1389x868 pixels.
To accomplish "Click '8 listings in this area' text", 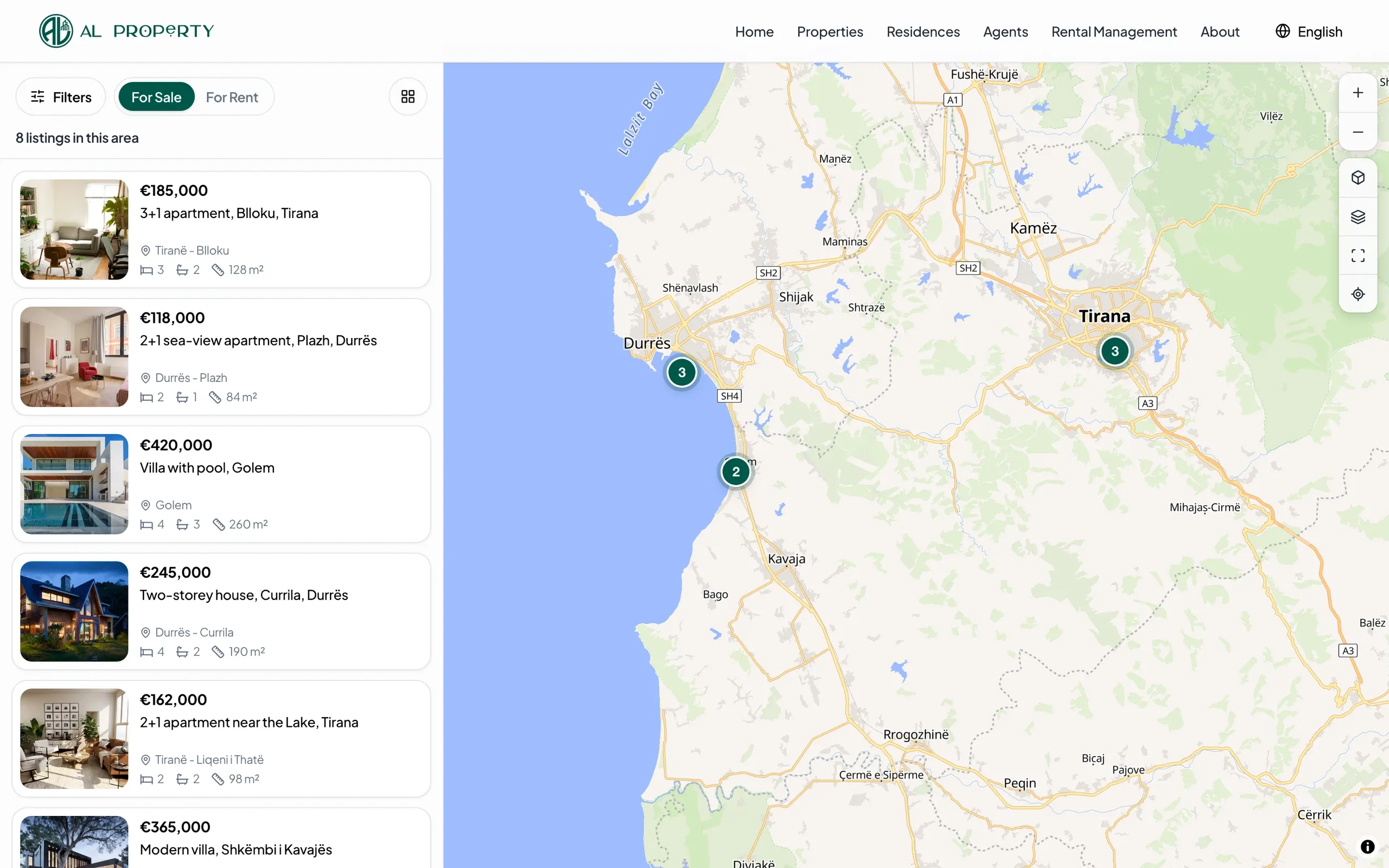I will pos(77,138).
